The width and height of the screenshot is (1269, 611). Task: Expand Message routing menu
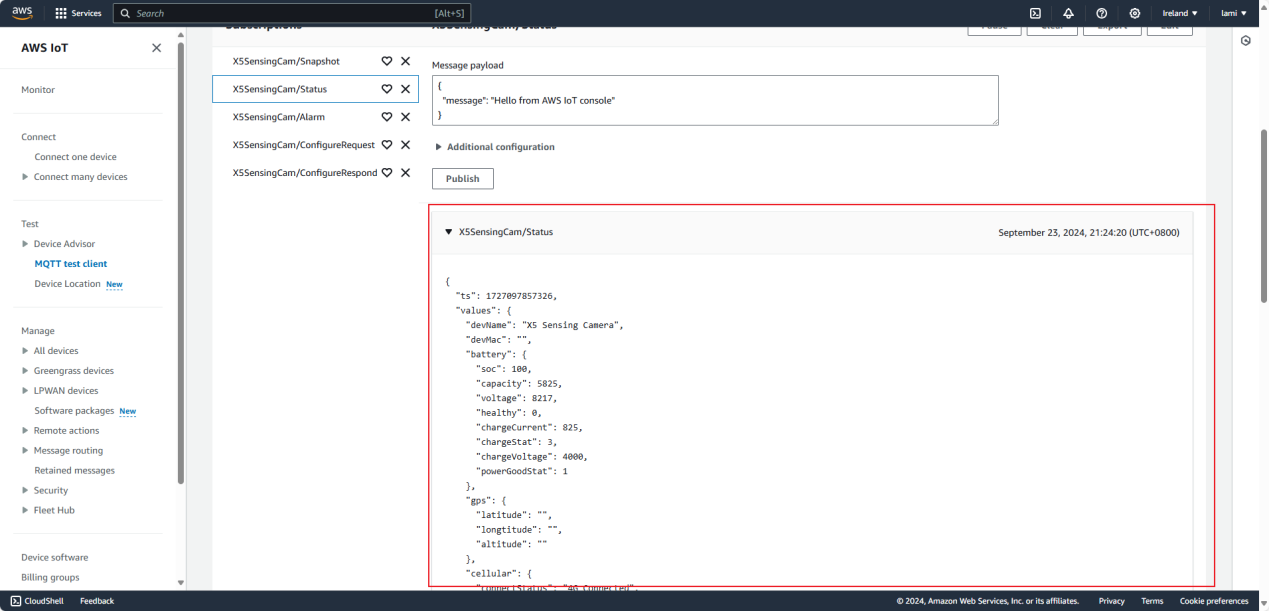click(25, 451)
